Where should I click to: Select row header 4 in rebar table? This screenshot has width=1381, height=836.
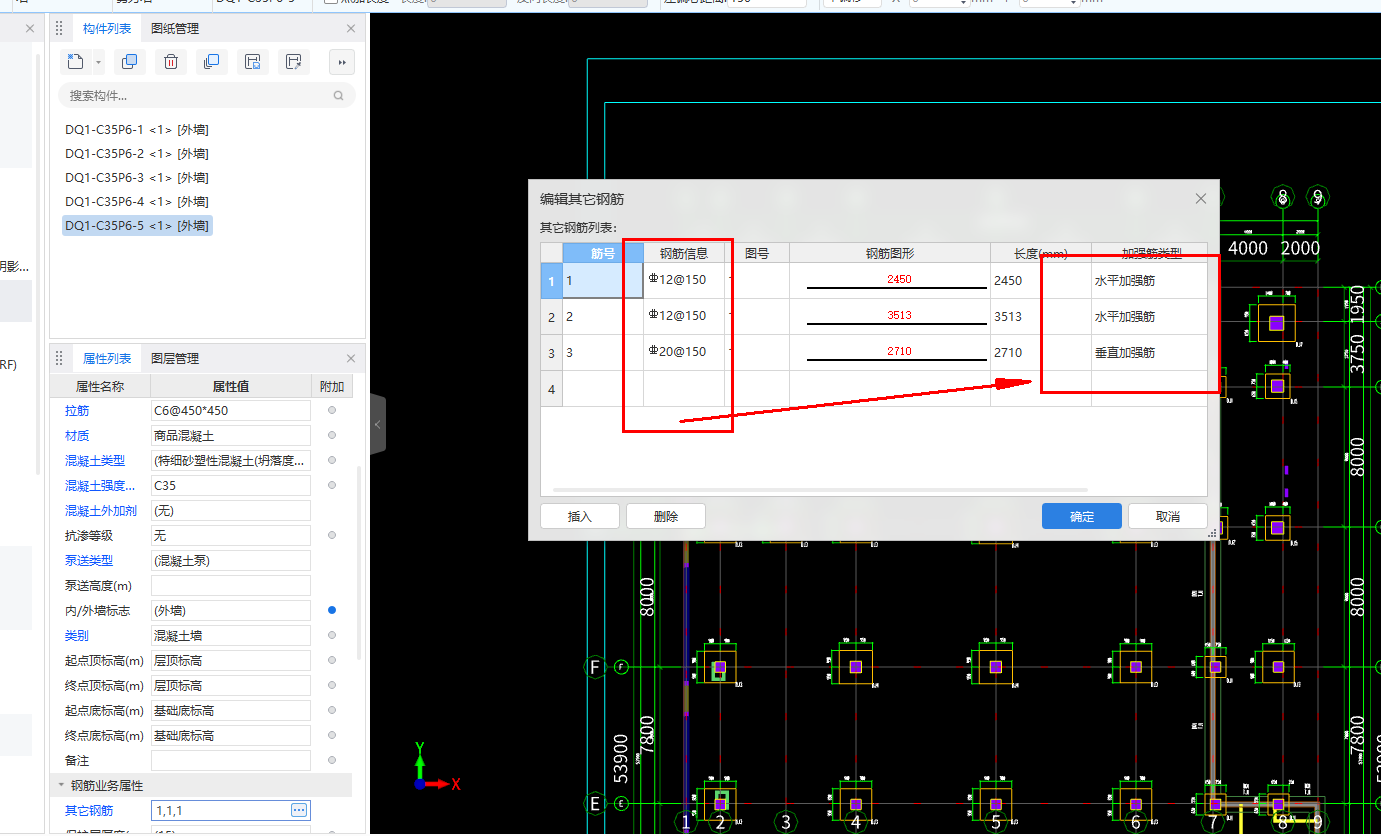(551, 388)
